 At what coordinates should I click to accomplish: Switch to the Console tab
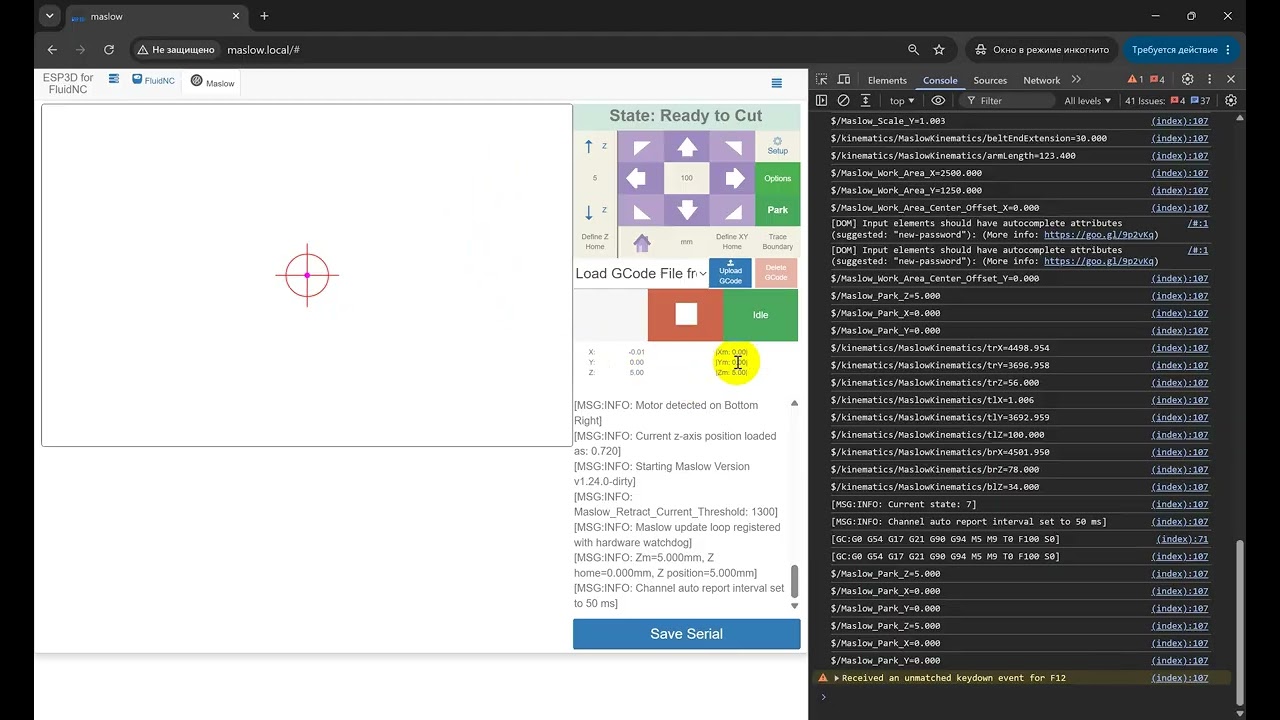(x=940, y=80)
